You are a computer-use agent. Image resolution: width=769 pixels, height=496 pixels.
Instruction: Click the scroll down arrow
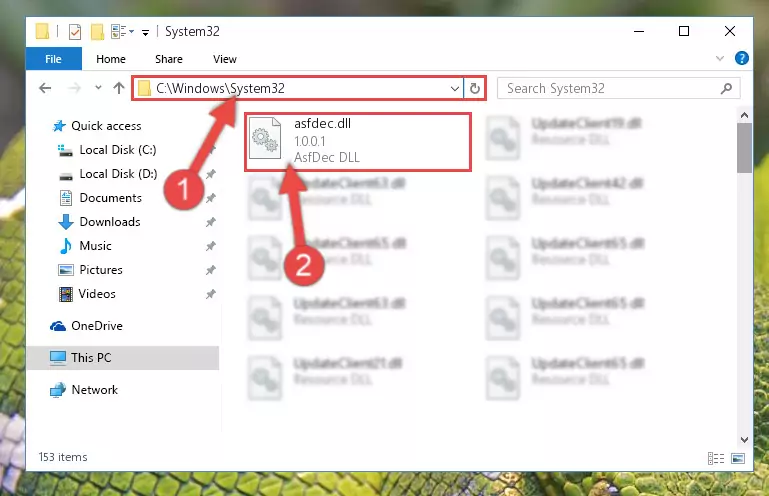(744, 440)
